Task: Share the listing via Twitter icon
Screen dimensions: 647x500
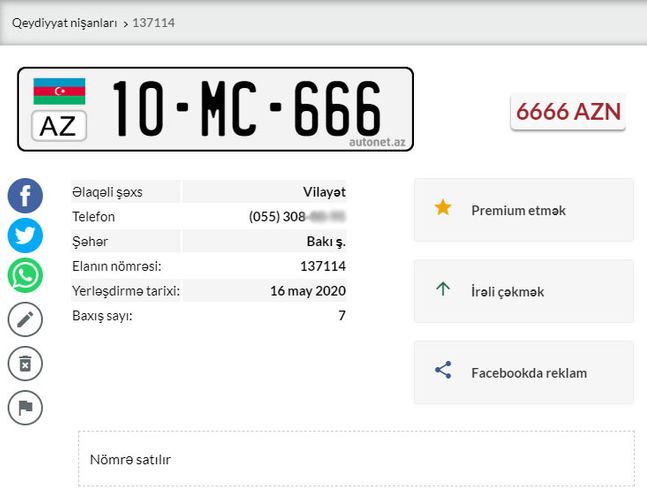Action: (x=25, y=235)
